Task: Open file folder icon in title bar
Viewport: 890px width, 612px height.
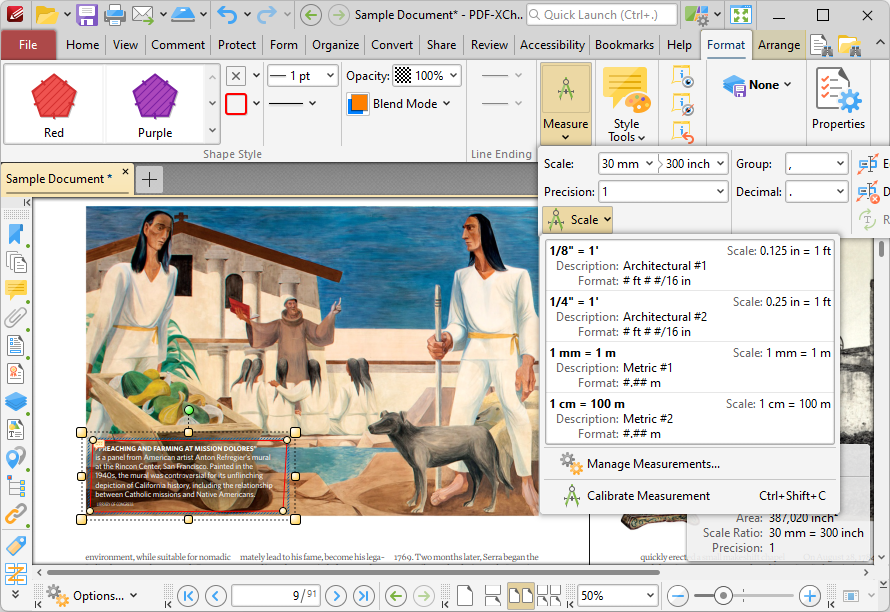Action: click(x=47, y=15)
